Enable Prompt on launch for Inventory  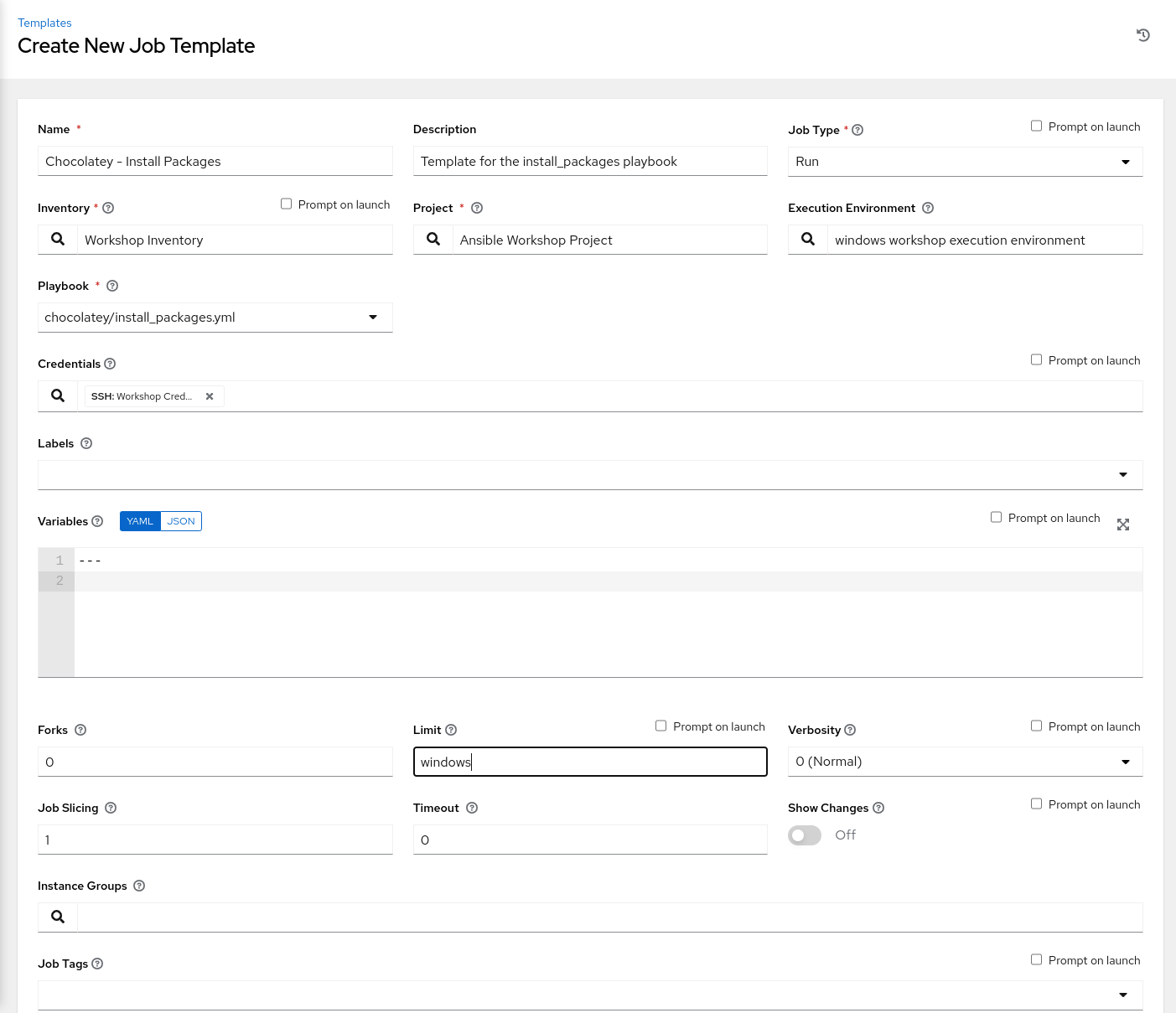coord(286,204)
